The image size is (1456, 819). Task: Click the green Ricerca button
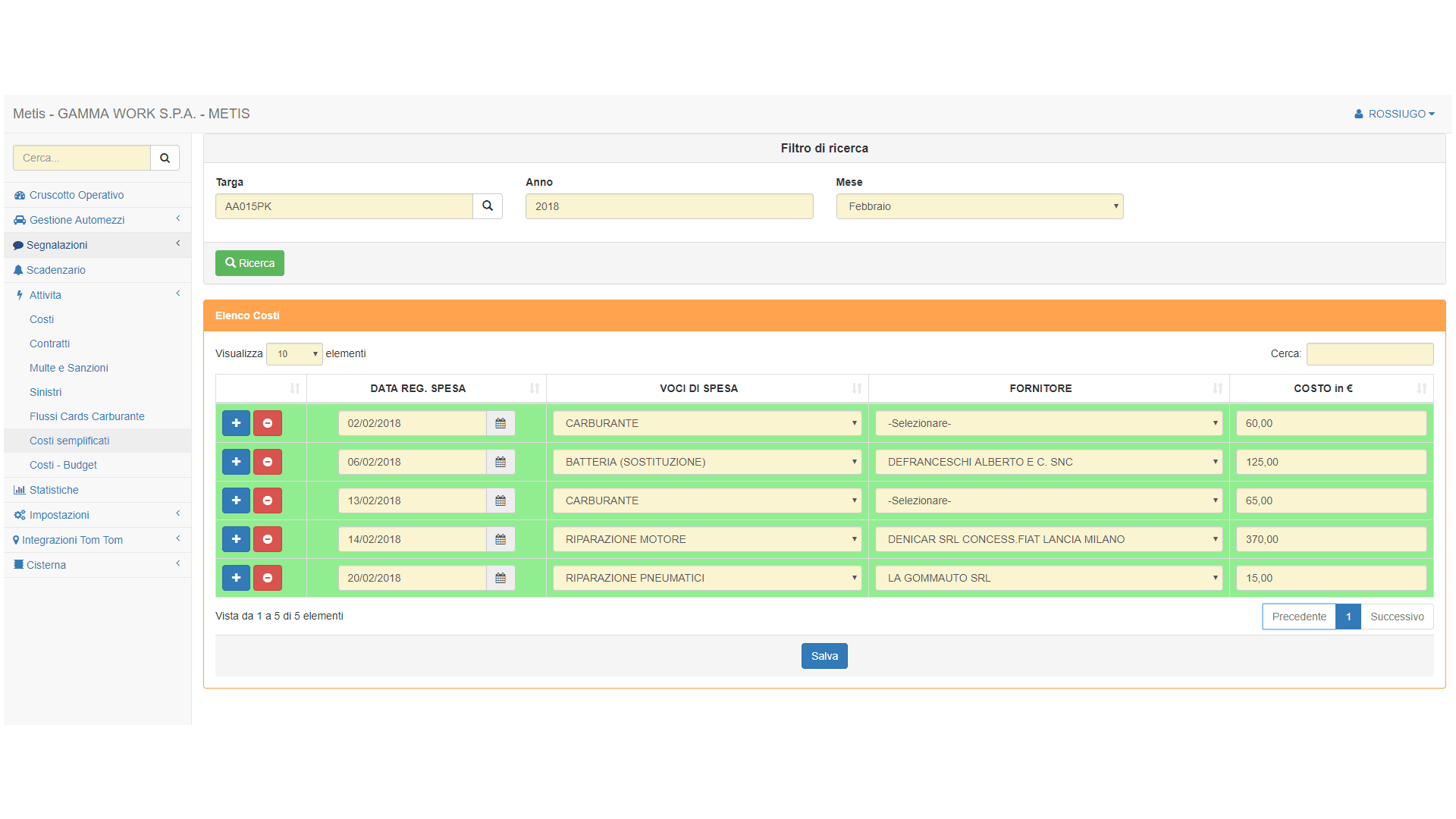pyautogui.click(x=249, y=263)
